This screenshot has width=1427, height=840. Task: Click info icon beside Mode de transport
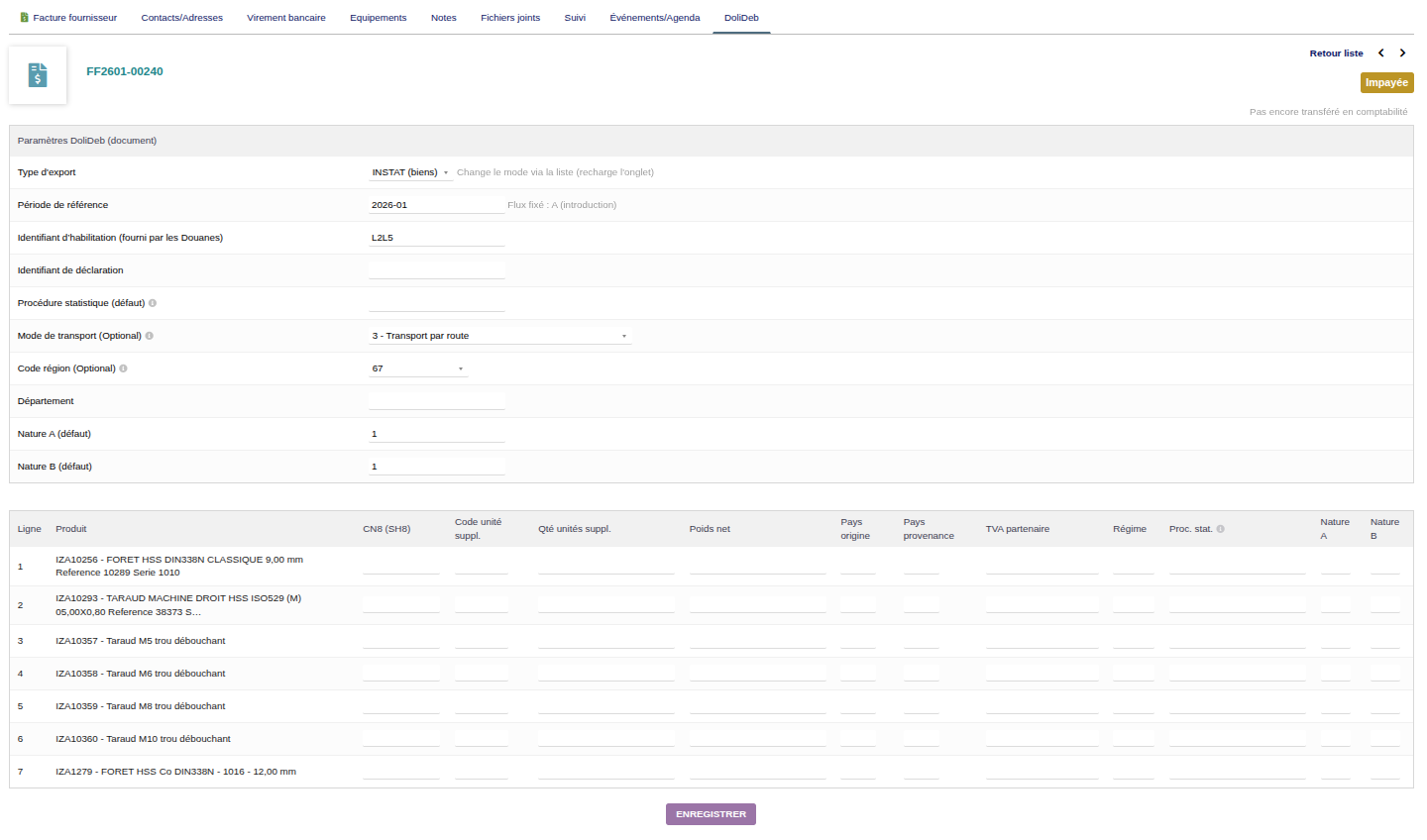coord(150,336)
